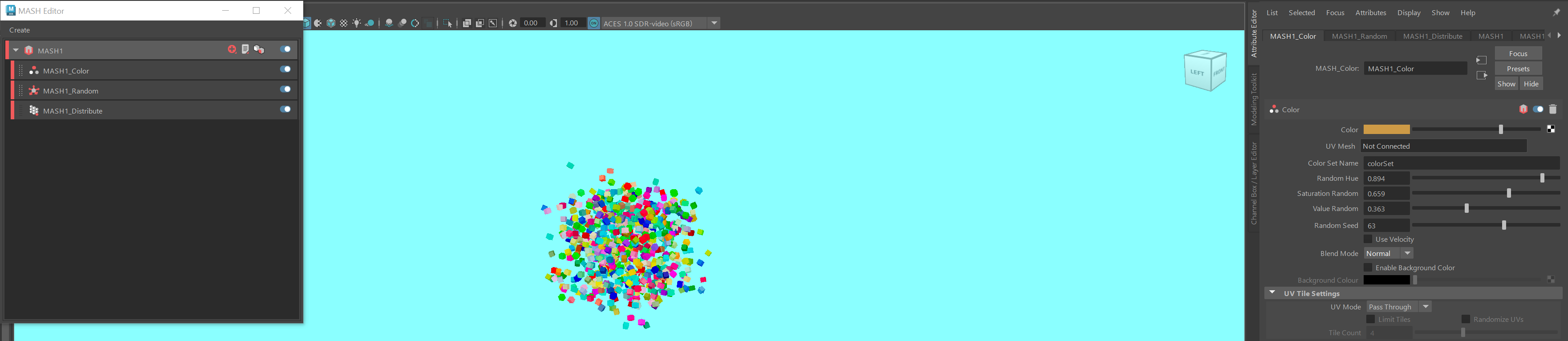Disable the MASH1_Random node toggle
Image resolution: width=1568 pixels, height=341 pixels.
point(285,89)
